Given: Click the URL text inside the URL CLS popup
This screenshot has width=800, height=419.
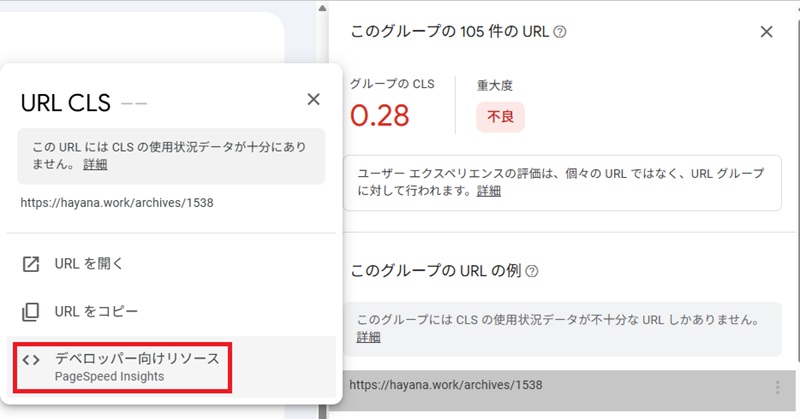Looking at the screenshot, I should click(x=117, y=203).
